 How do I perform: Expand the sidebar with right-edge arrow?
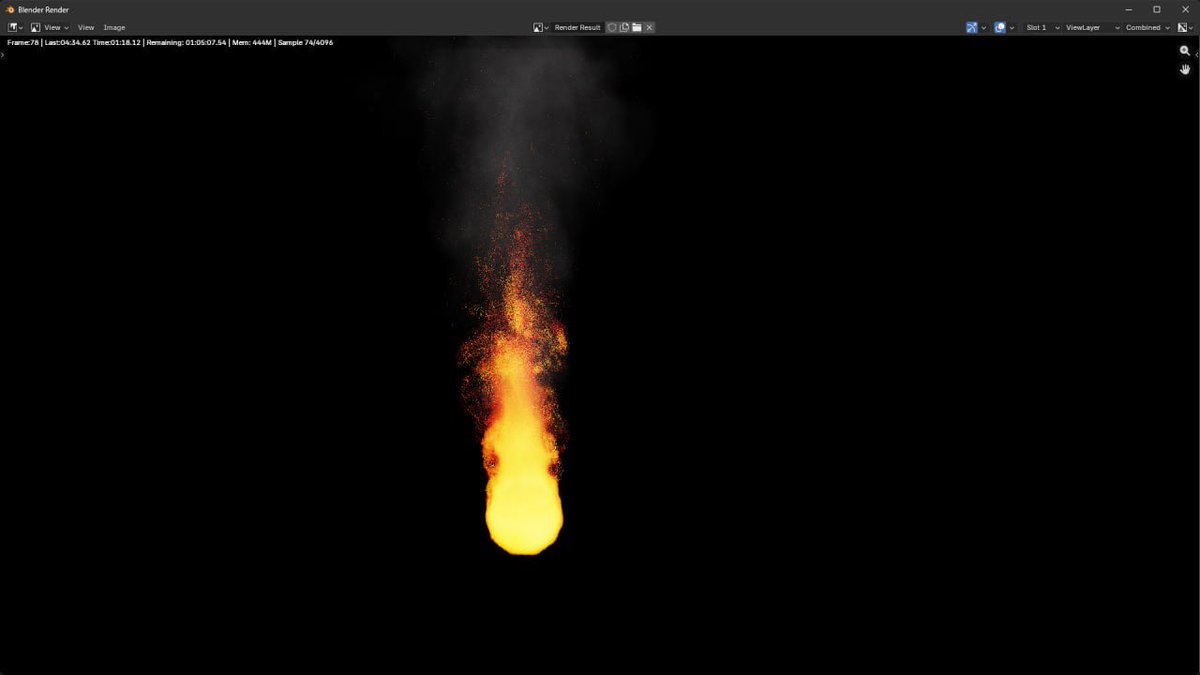[x=1197, y=54]
